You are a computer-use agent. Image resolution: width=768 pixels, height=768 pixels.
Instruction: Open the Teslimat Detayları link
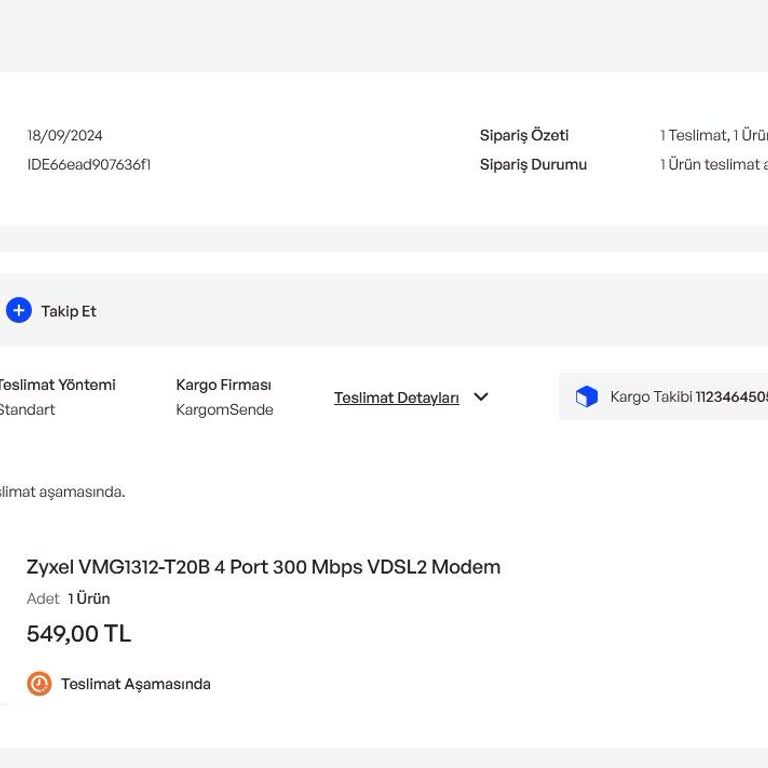(x=396, y=398)
